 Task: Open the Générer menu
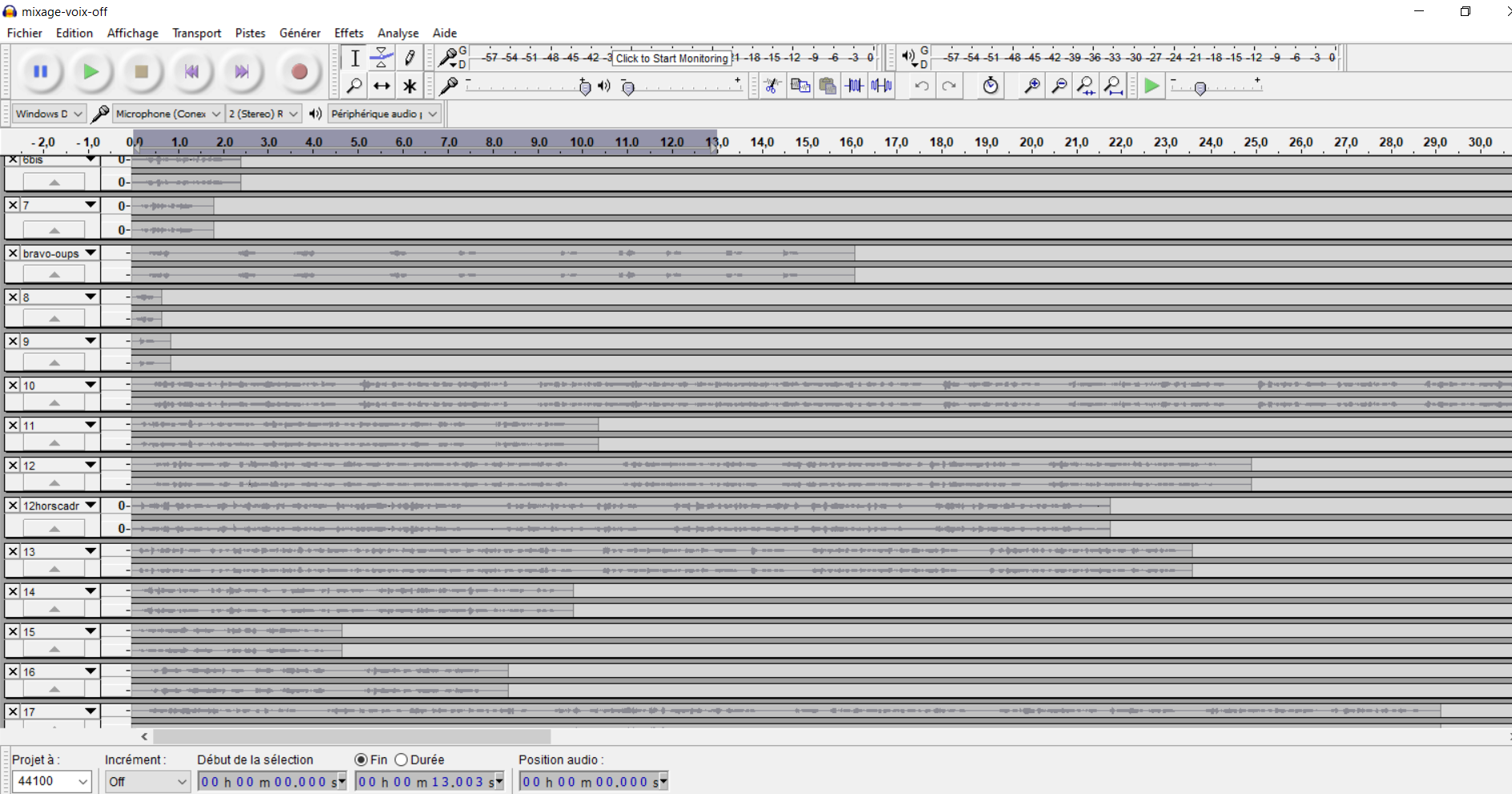(300, 33)
